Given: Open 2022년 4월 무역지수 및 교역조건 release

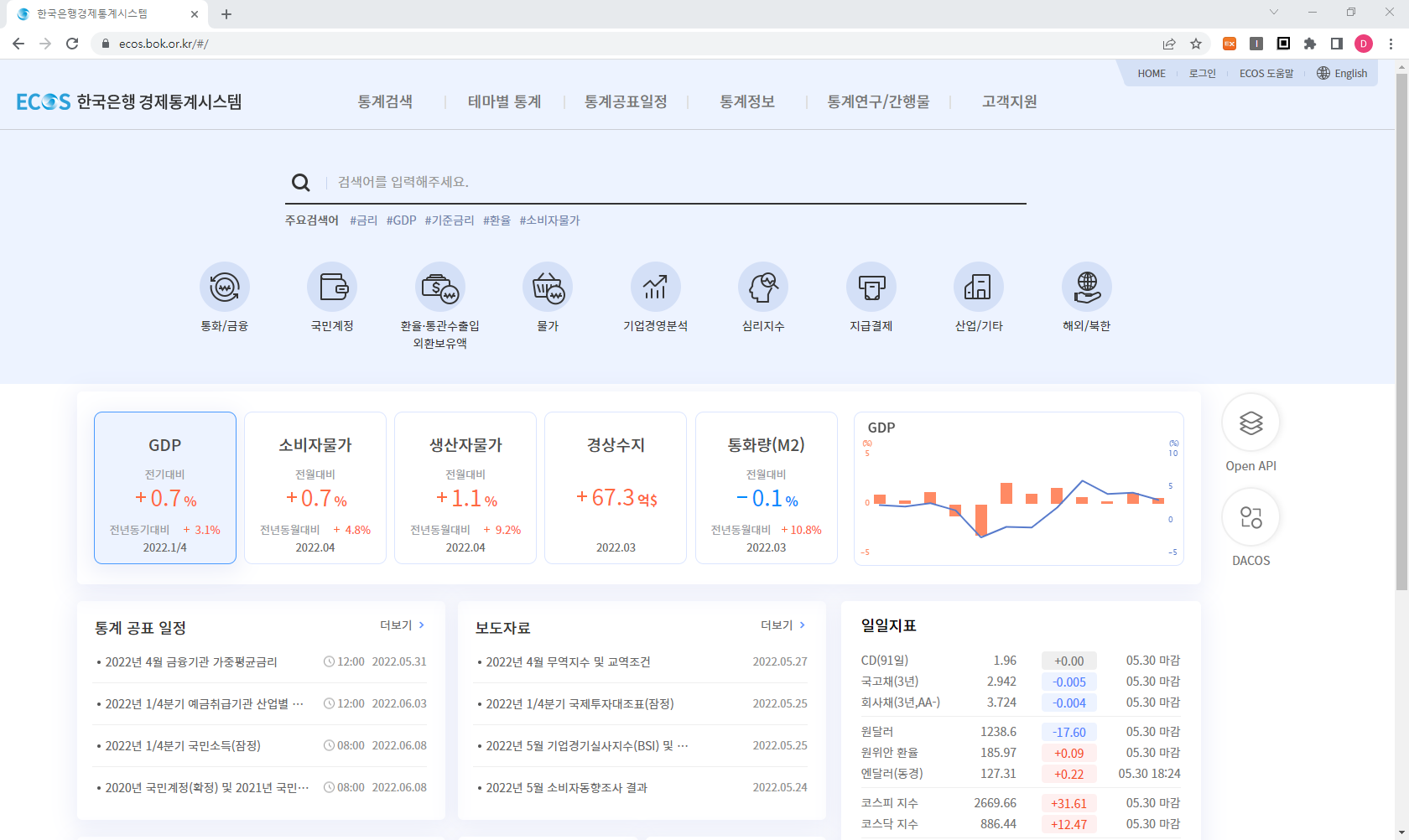Looking at the screenshot, I should (x=568, y=662).
